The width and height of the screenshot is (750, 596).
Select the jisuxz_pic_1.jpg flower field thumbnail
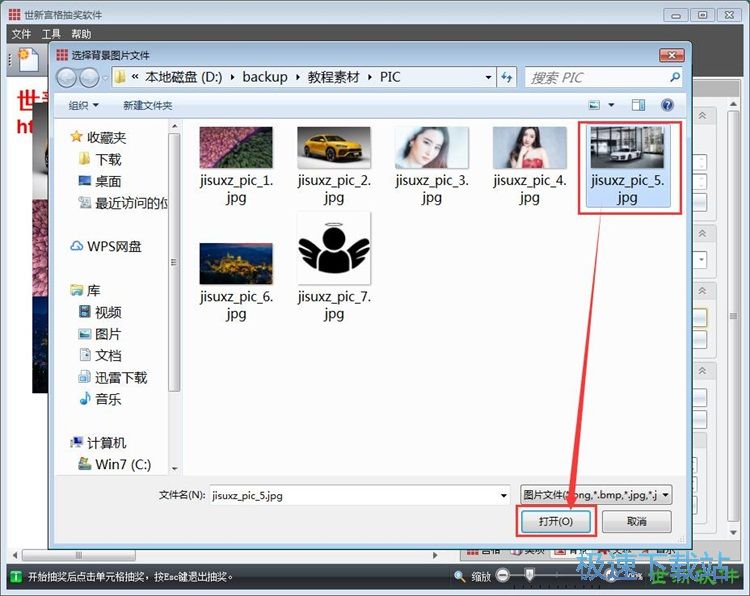[x=236, y=147]
